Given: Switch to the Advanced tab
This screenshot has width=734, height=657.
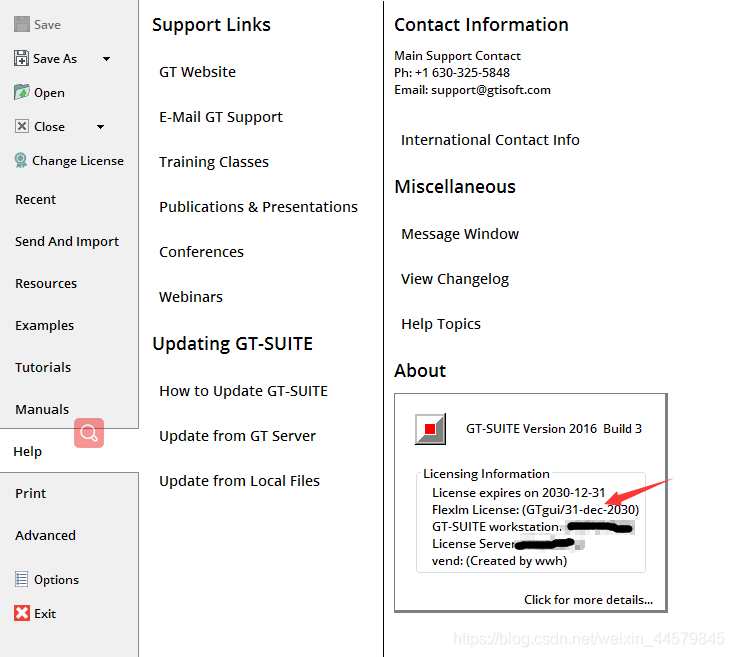Looking at the screenshot, I should tap(46, 536).
